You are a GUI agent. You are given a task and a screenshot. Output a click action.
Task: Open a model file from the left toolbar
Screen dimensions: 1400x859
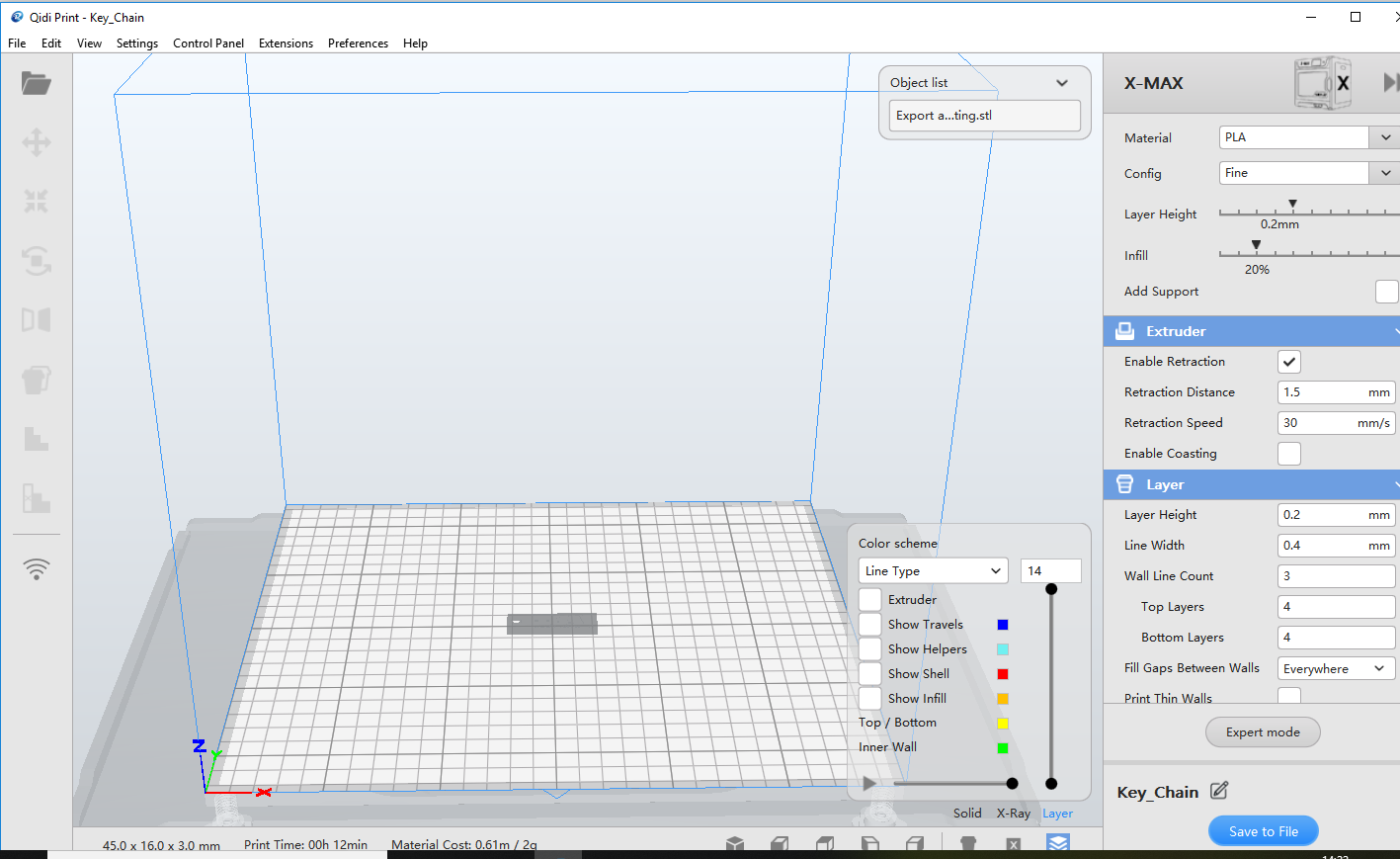(37, 84)
